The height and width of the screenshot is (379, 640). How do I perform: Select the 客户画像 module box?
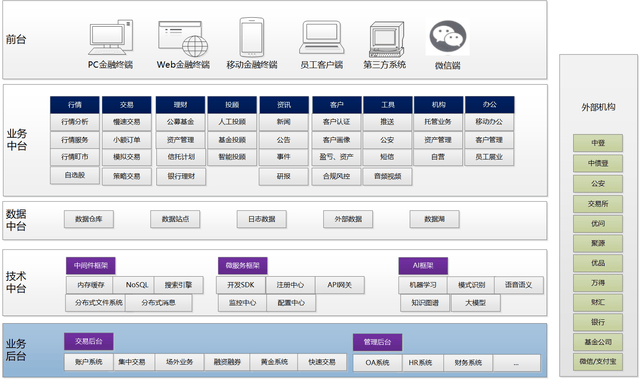(x=336, y=140)
